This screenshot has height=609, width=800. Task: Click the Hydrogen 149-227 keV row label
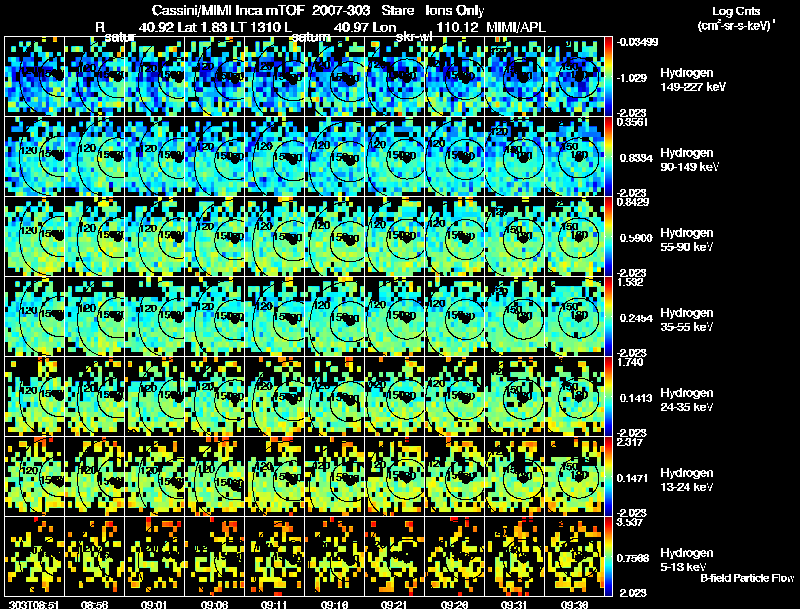point(692,80)
